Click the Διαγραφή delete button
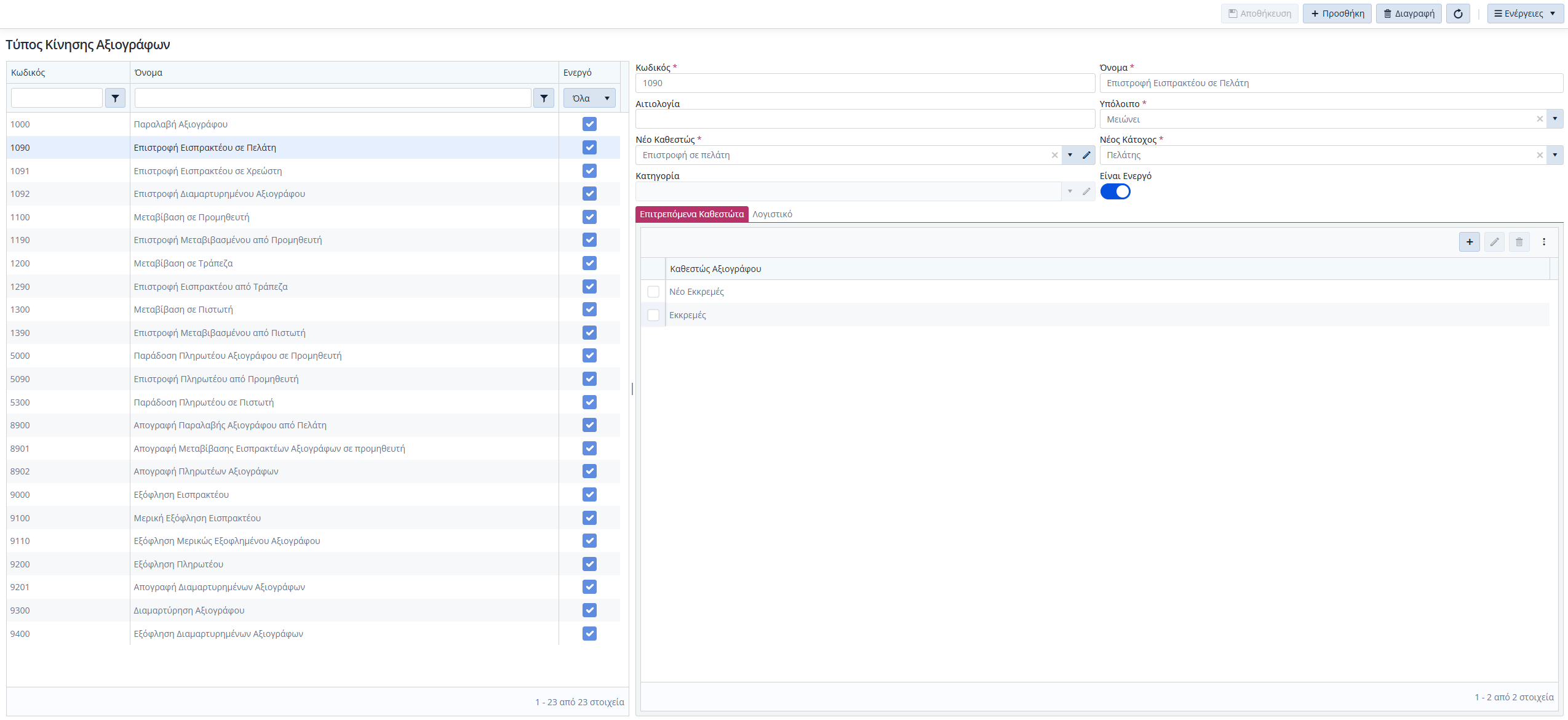 pos(1409,14)
